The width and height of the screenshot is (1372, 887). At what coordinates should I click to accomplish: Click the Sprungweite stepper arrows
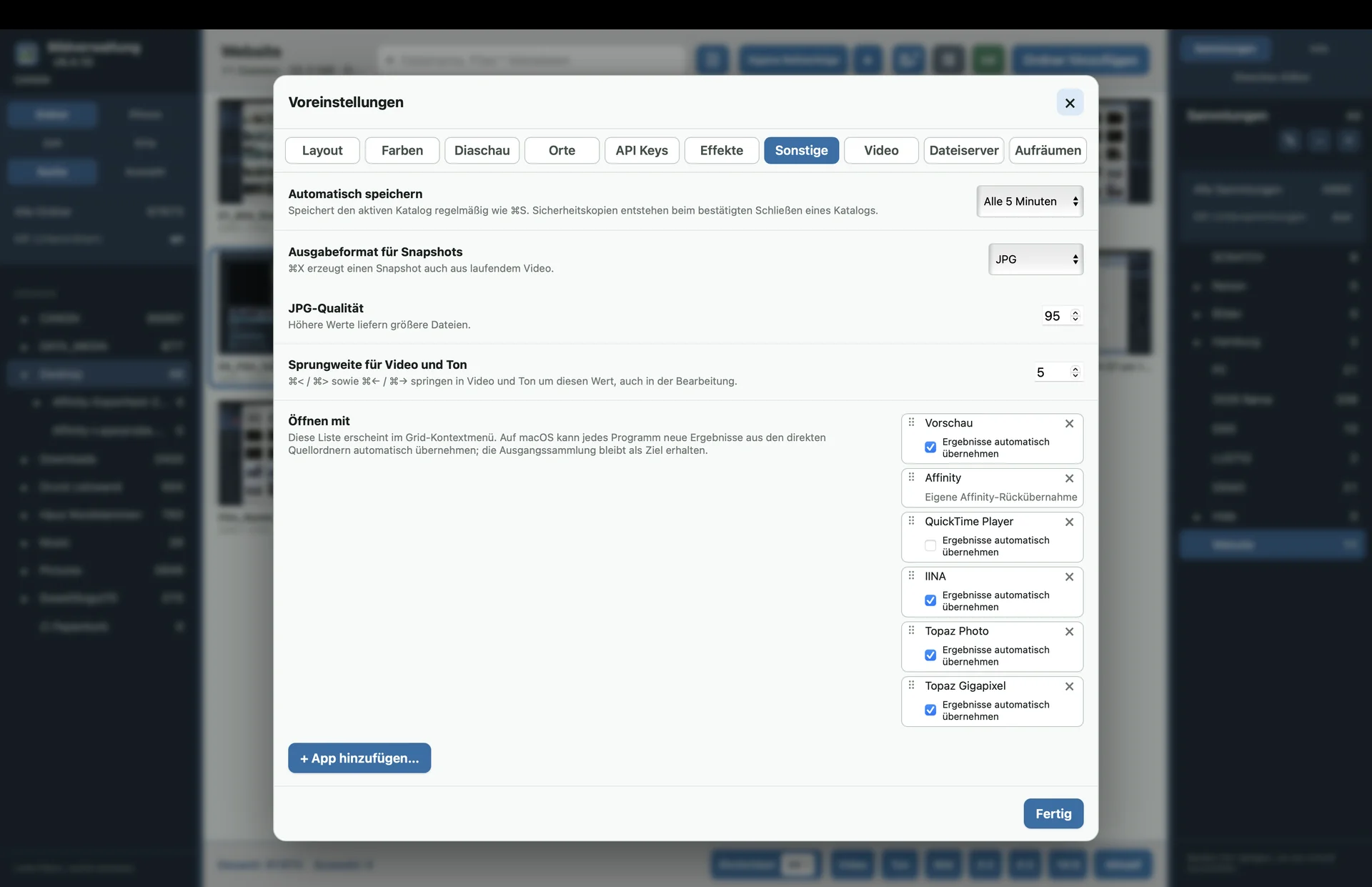point(1075,372)
